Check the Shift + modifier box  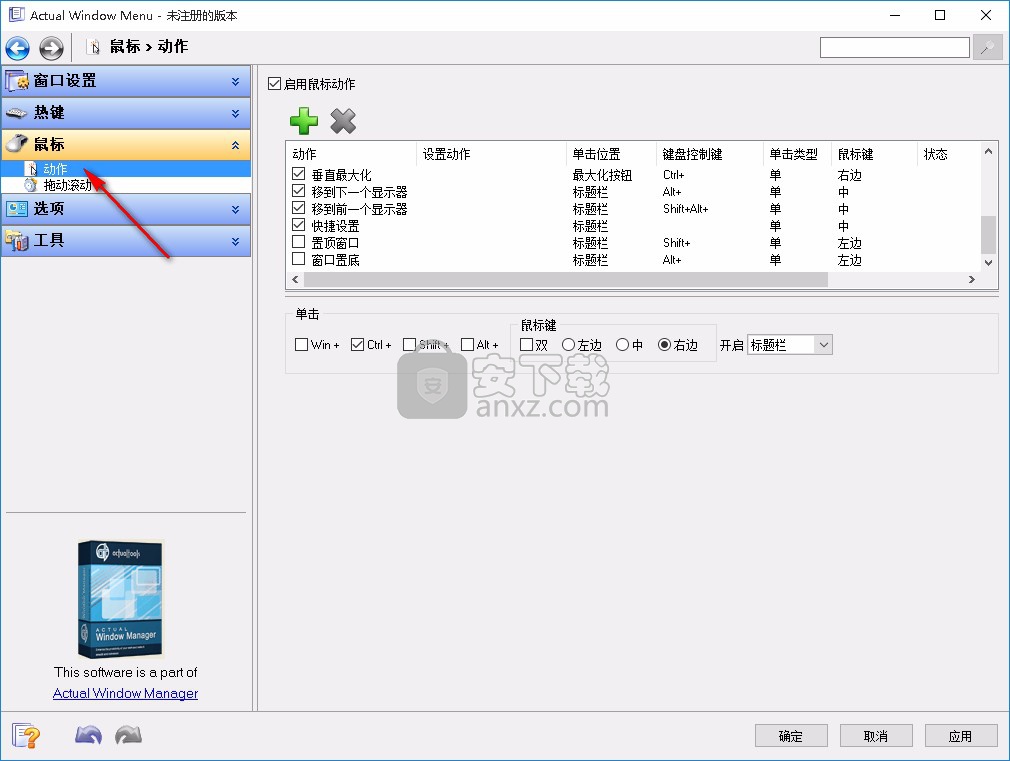click(409, 345)
